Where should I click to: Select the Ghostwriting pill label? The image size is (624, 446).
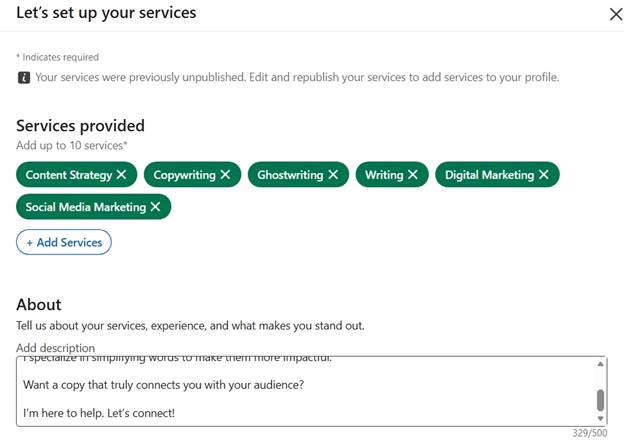pyautogui.click(x=291, y=175)
